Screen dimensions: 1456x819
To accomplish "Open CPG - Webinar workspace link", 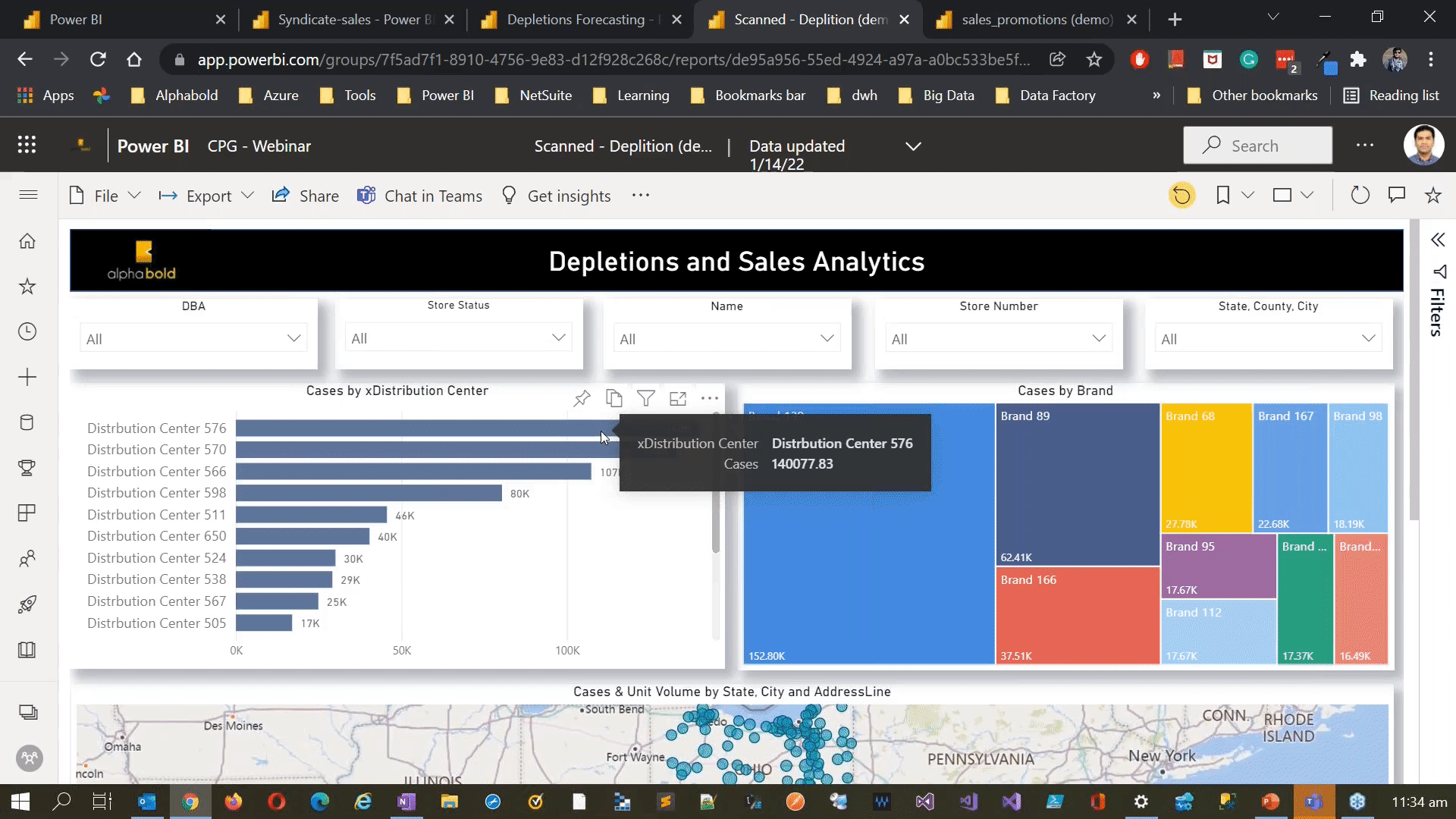I will click(259, 146).
